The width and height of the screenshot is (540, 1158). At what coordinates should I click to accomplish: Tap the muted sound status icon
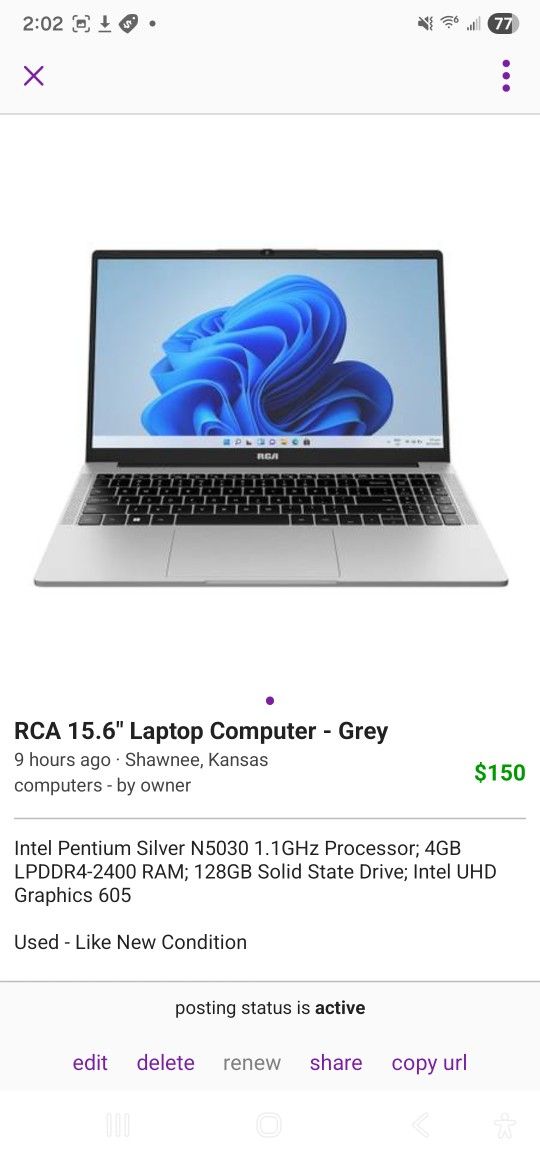[425, 24]
